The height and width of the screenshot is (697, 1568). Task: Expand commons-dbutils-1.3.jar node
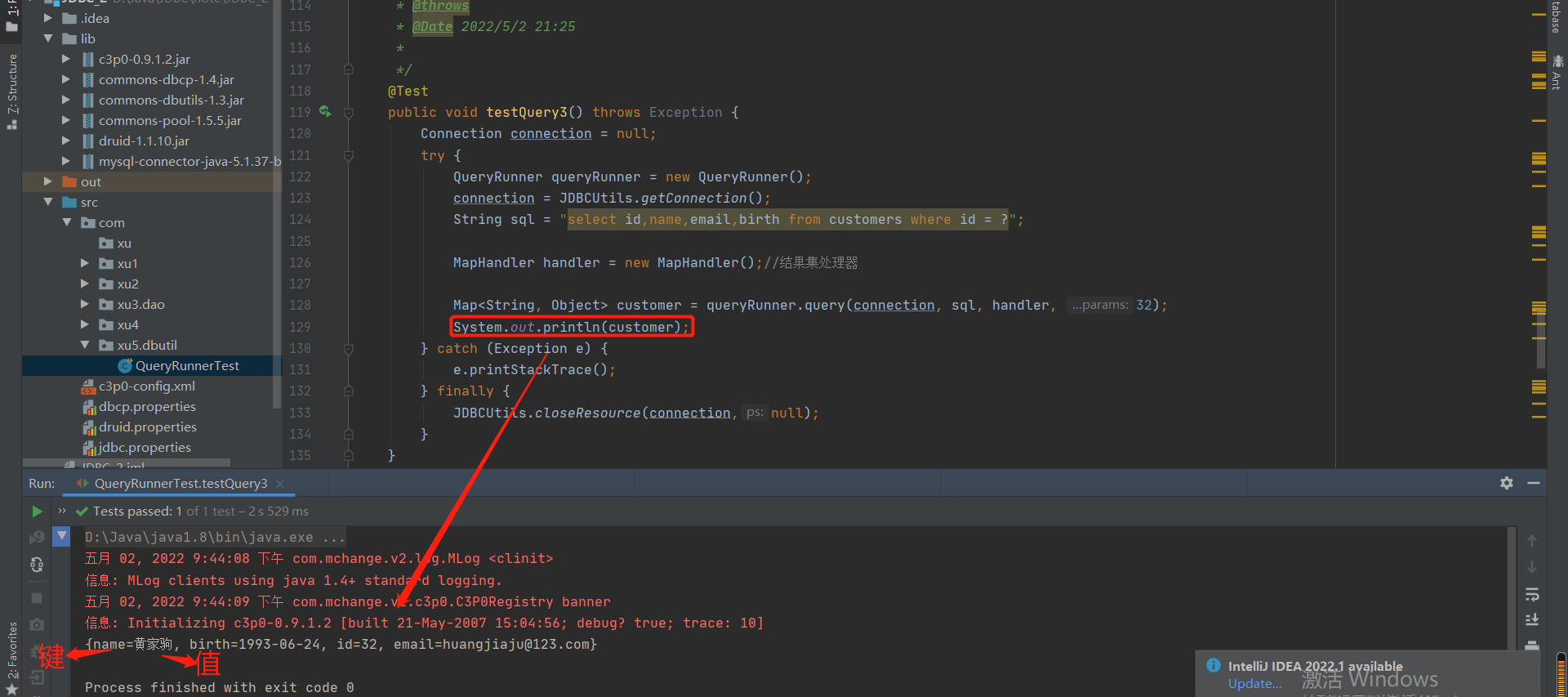[x=66, y=100]
